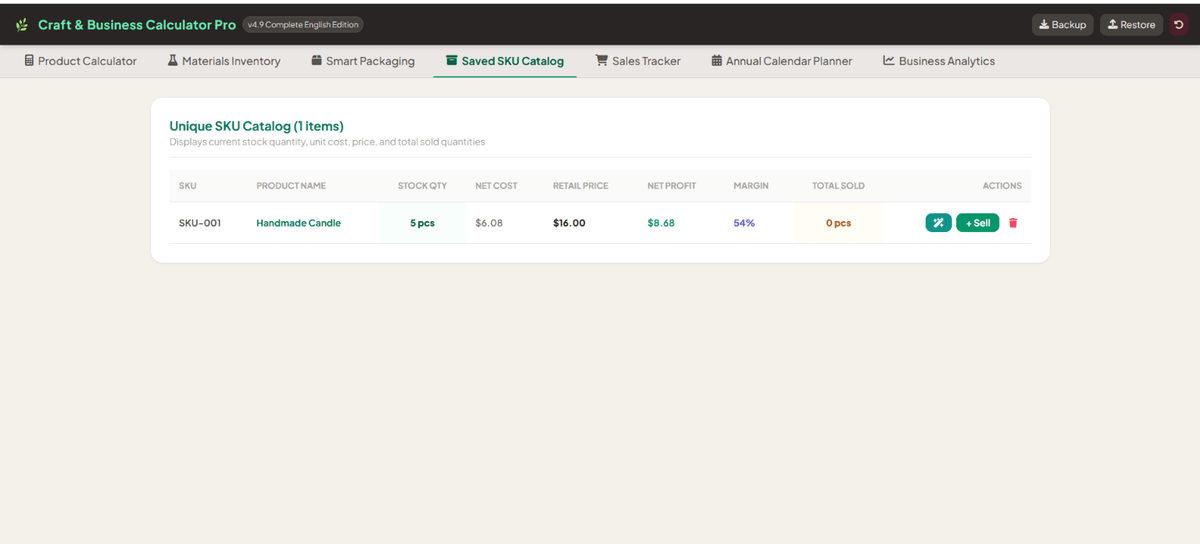
Task: Select the Saved SKU Catalog tab
Action: 505,61
